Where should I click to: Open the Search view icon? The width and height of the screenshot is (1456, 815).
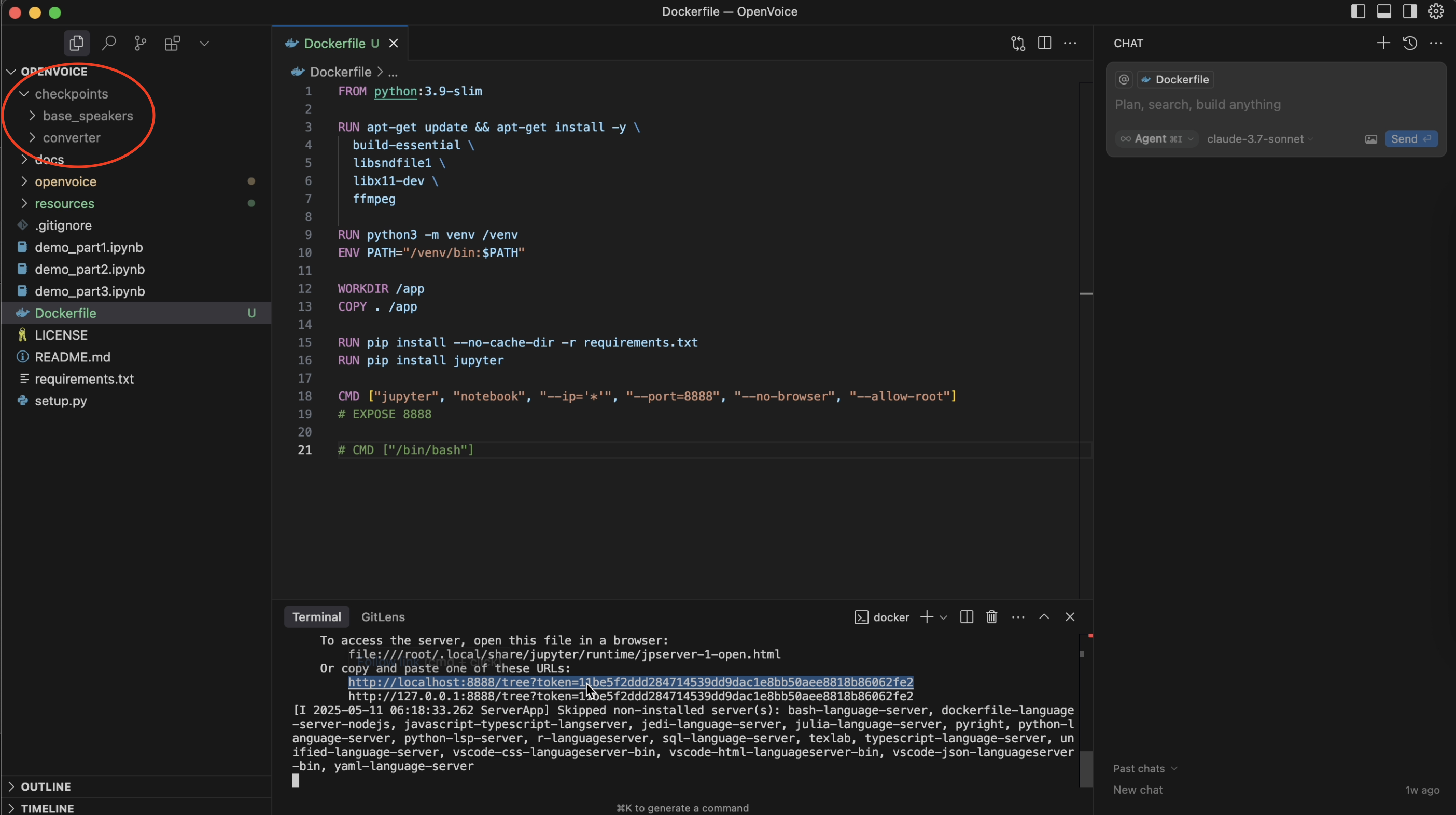click(x=108, y=44)
